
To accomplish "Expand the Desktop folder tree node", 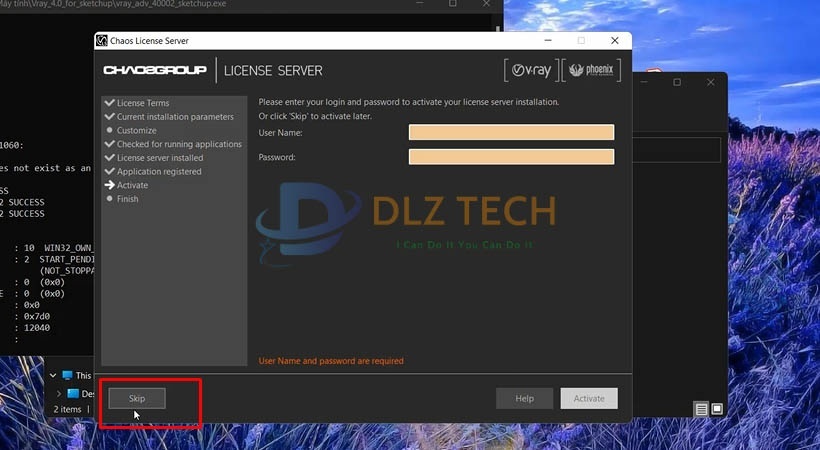I will pyautogui.click(x=59, y=394).
